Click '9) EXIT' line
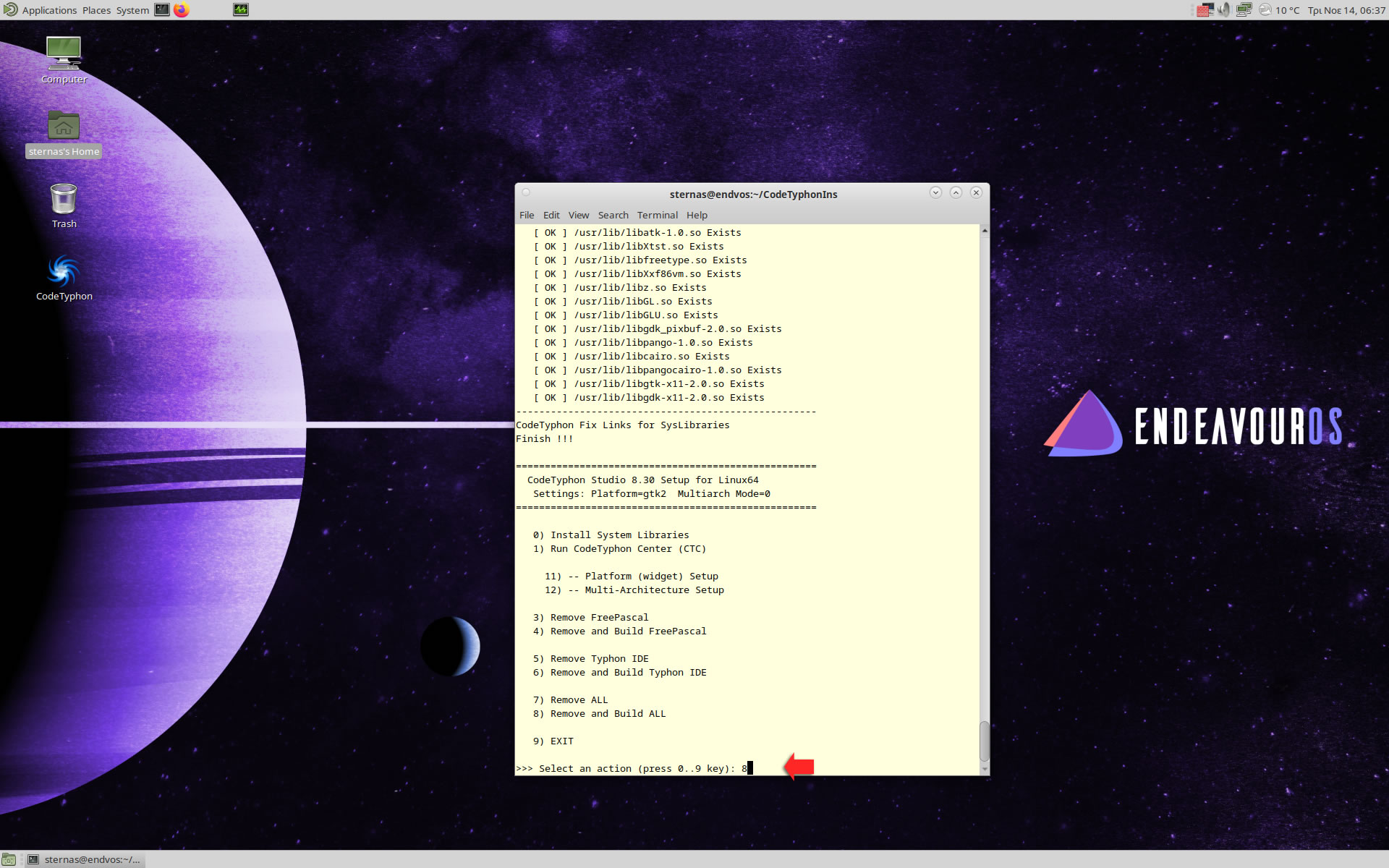The image size is (1389, 868). 553,741
